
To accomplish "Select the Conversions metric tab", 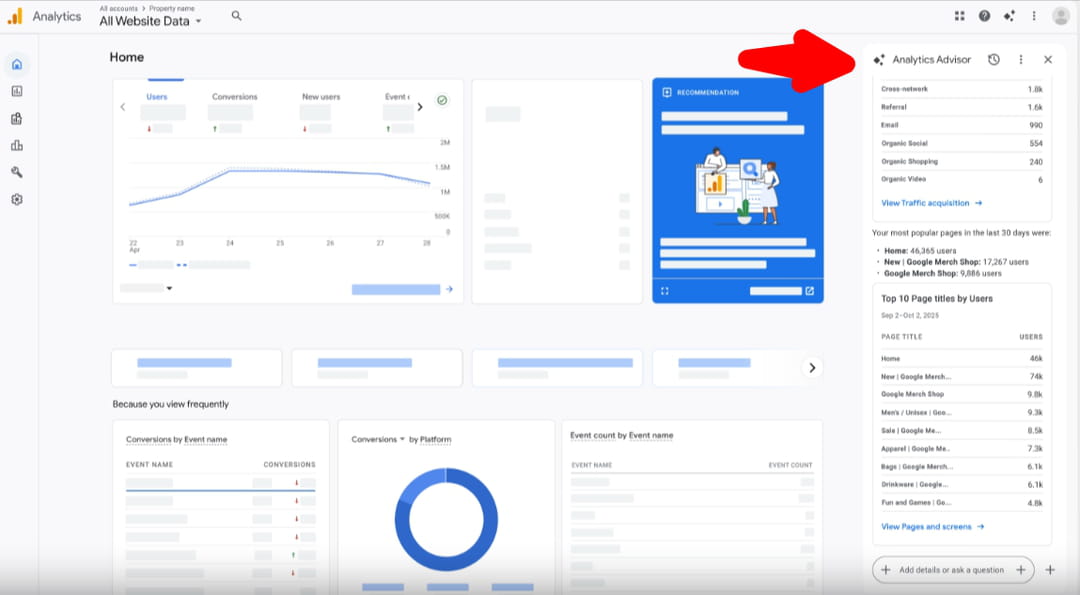I will point(234,97).
